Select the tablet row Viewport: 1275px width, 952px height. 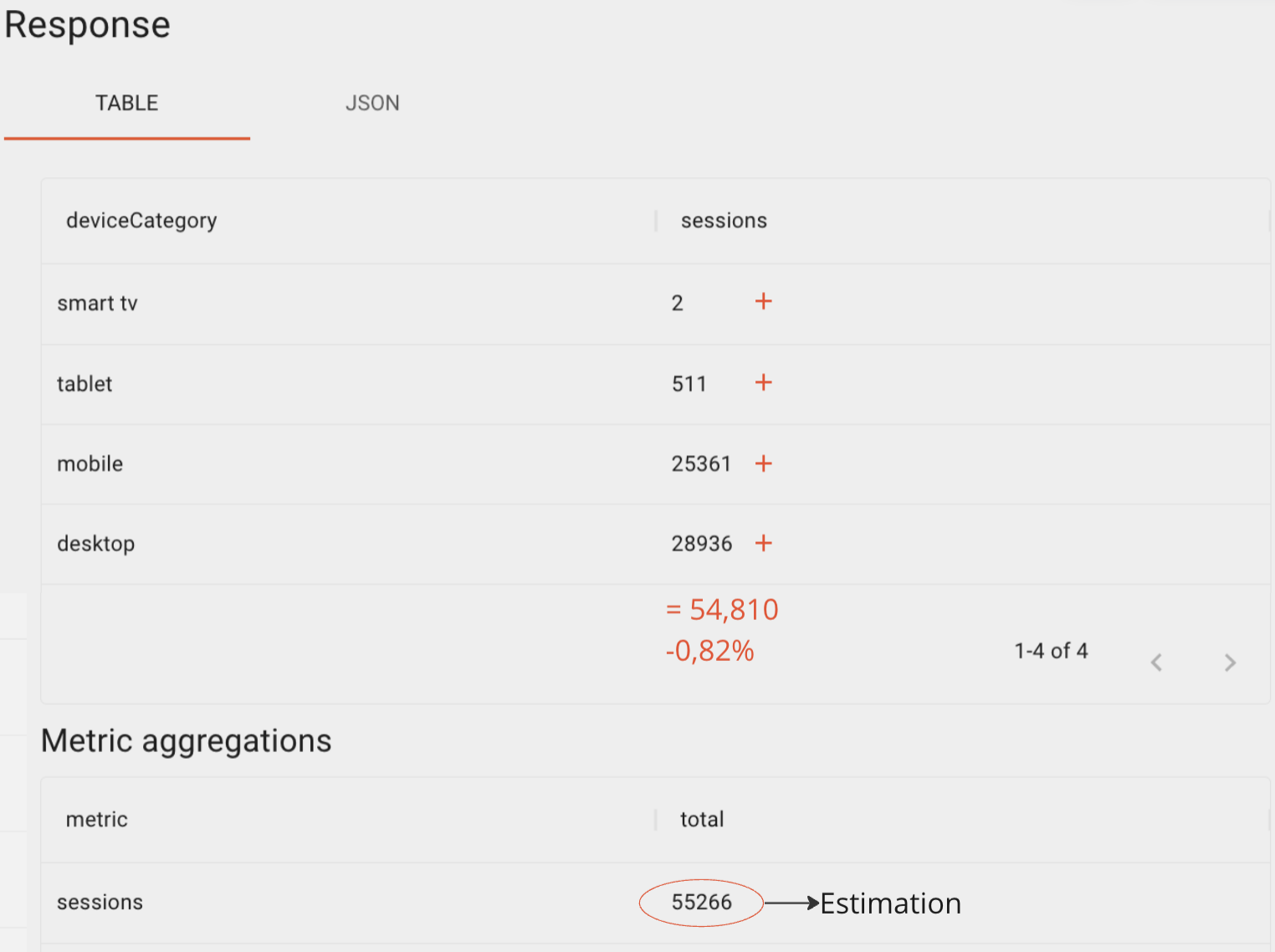coord(655,384)
